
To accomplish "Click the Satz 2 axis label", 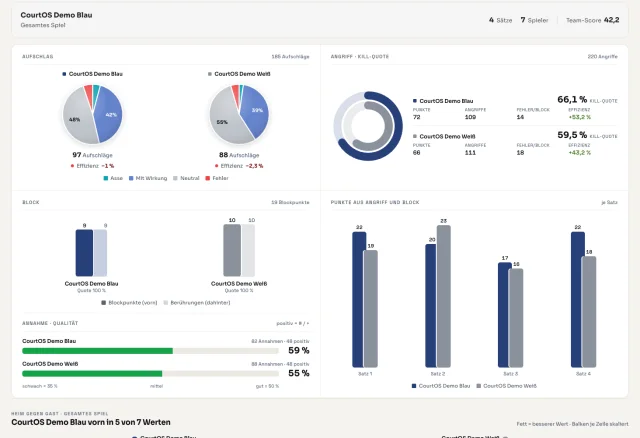I will 438,374.
